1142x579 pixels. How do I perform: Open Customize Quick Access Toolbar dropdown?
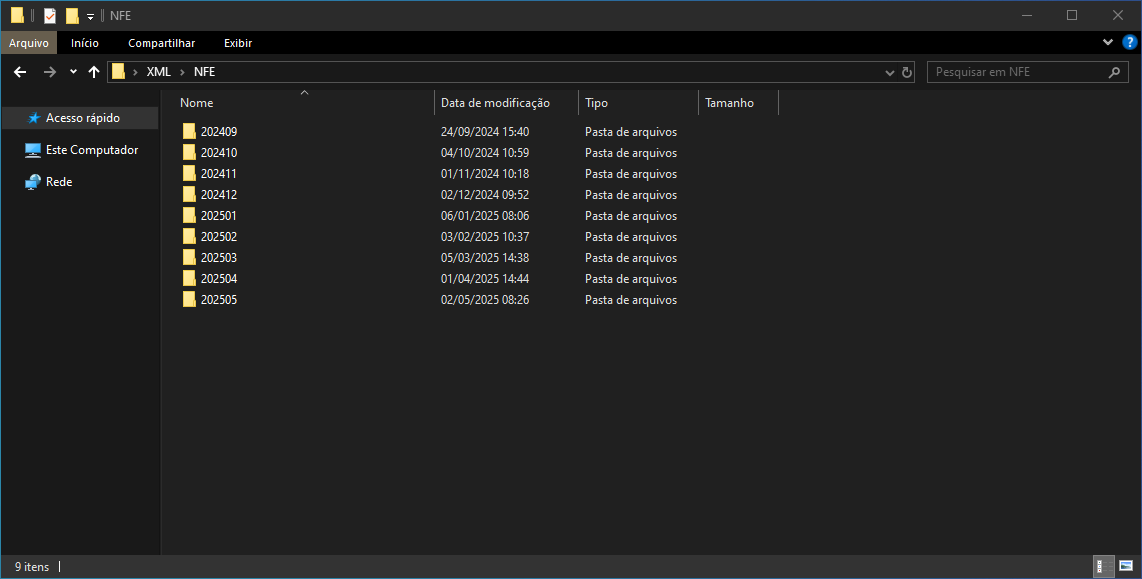pyautogui.click(x=90, y=16)
